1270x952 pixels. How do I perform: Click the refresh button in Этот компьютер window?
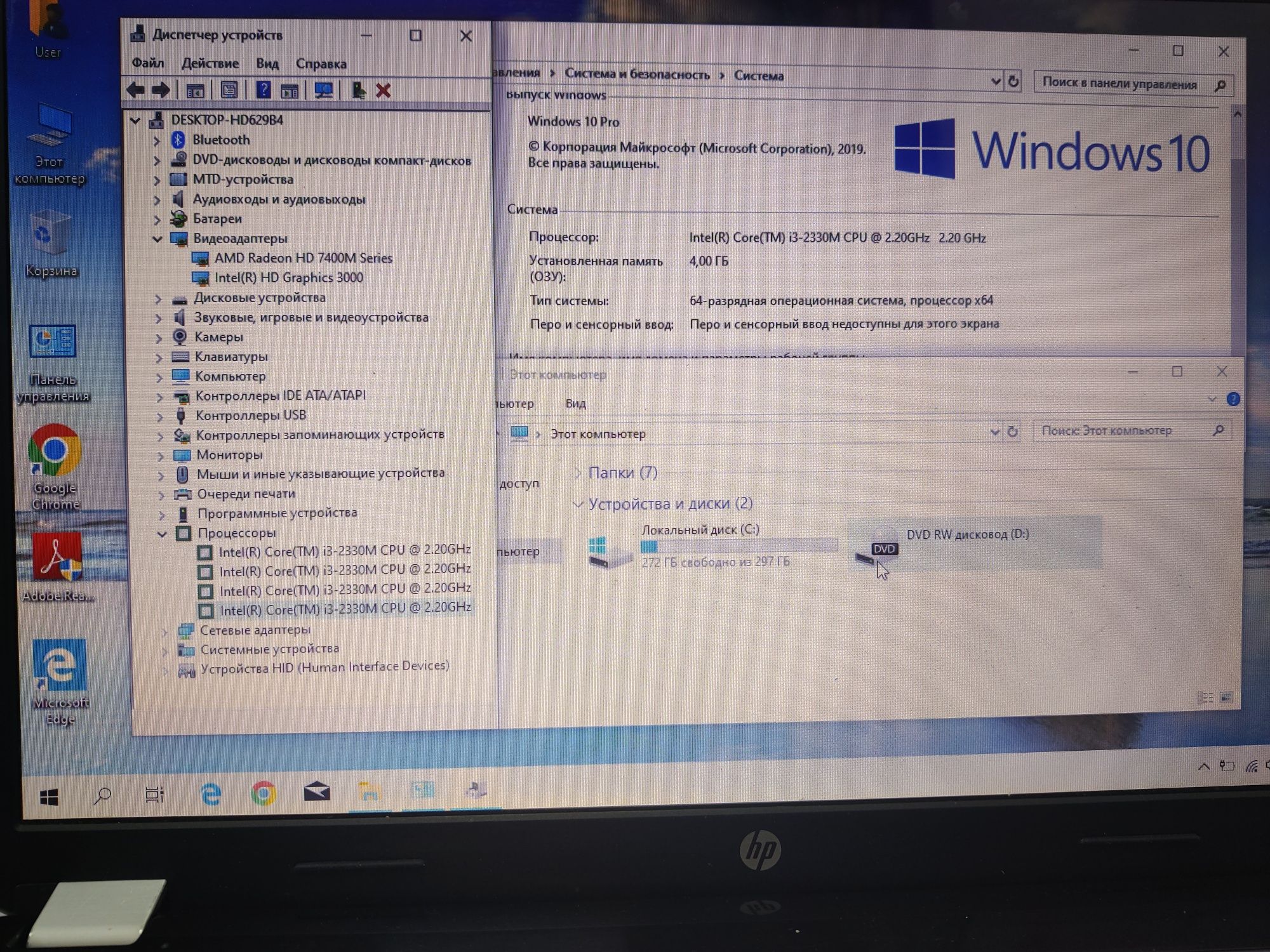(1012, 432)
